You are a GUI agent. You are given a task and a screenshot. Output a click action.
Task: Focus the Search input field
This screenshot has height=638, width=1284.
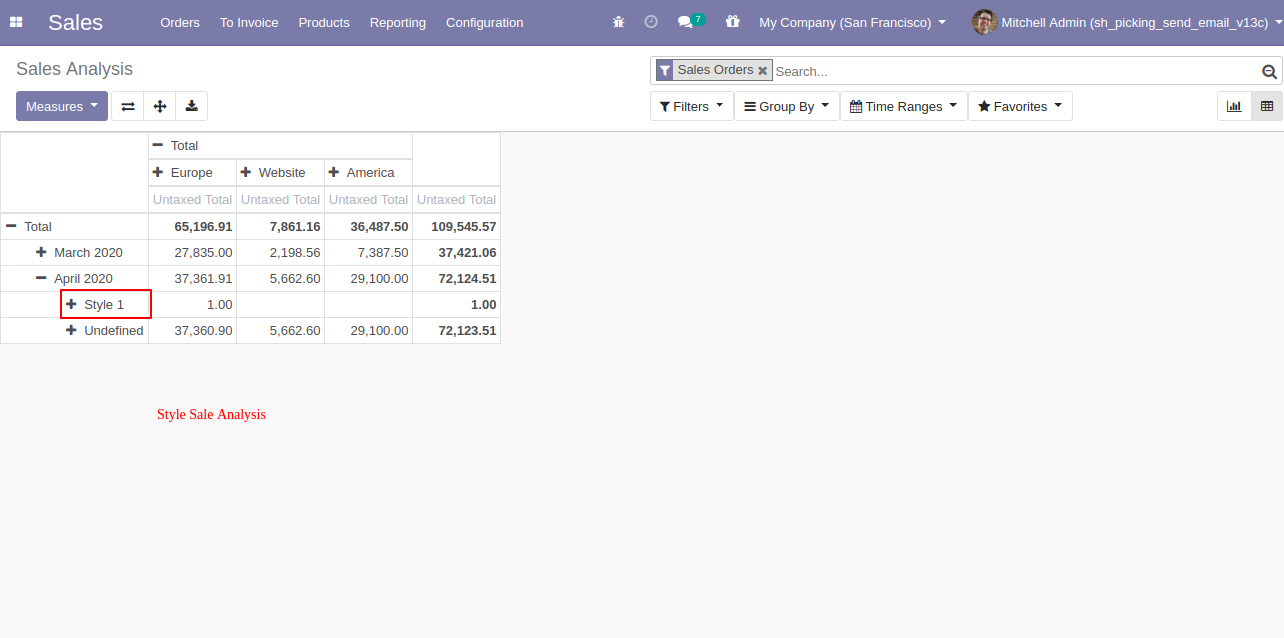(1015, 71)
